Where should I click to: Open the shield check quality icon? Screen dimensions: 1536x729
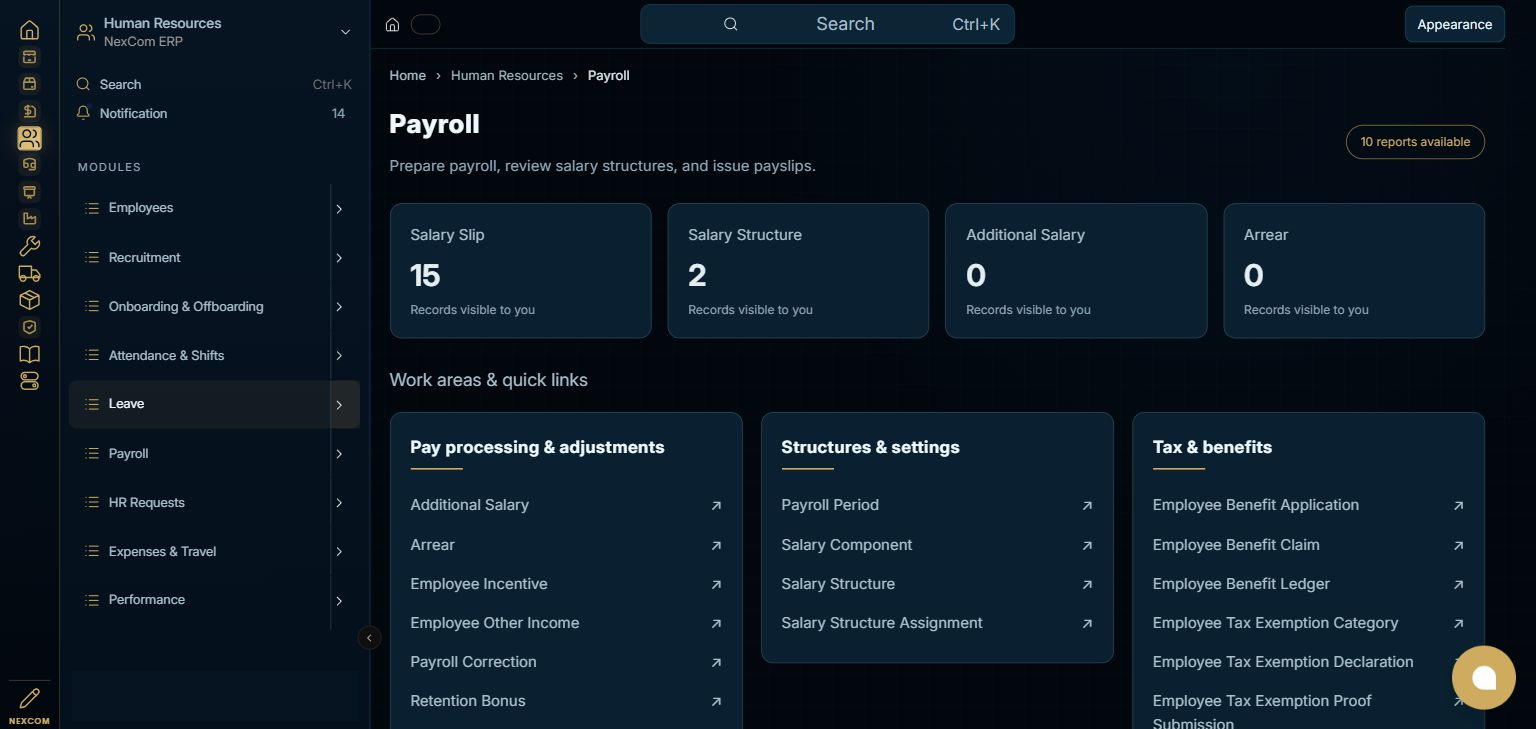pyautogui.click(x=30, y=327)
